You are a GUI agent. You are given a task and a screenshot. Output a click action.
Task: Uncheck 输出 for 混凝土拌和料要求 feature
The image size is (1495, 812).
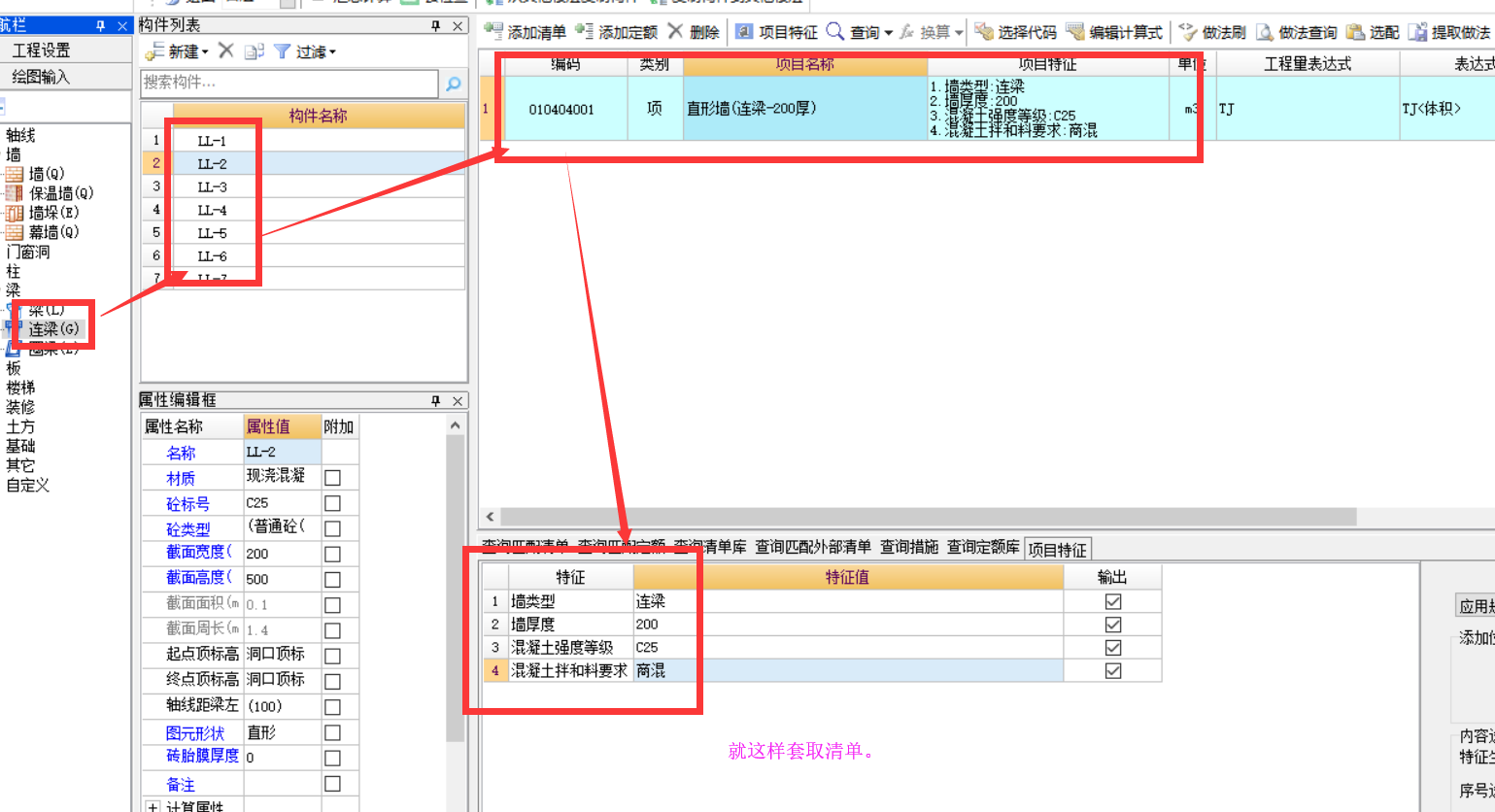(x=1113, y=671)
